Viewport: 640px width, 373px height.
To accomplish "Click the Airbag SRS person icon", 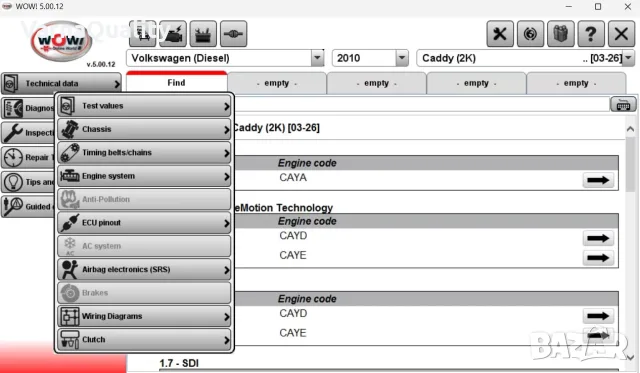I will click(69, 269).
